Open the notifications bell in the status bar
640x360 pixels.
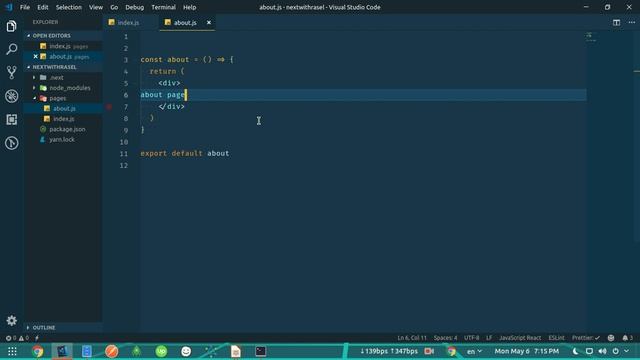coord(627,338)
